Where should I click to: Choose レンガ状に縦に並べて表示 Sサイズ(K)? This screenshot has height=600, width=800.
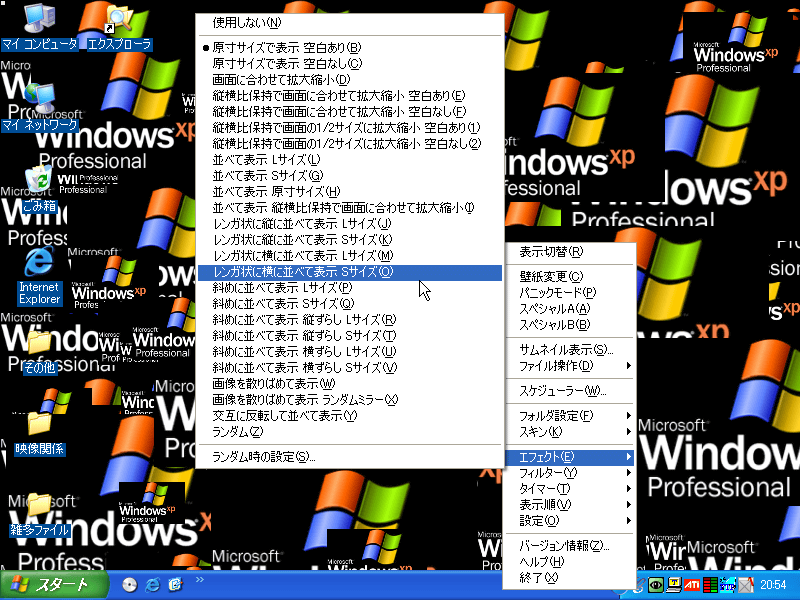[350, 239]
